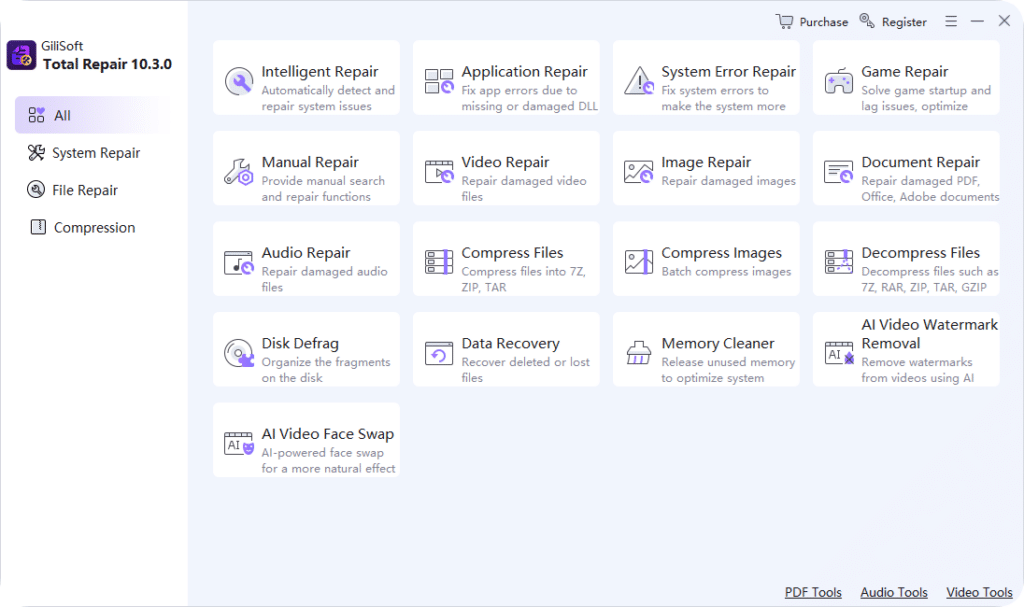This screenshot has width=1024, height=607.
Task: Click 'Organize the fragments on the disk' text
Action: pyautogui.click(x=325, y=370)
